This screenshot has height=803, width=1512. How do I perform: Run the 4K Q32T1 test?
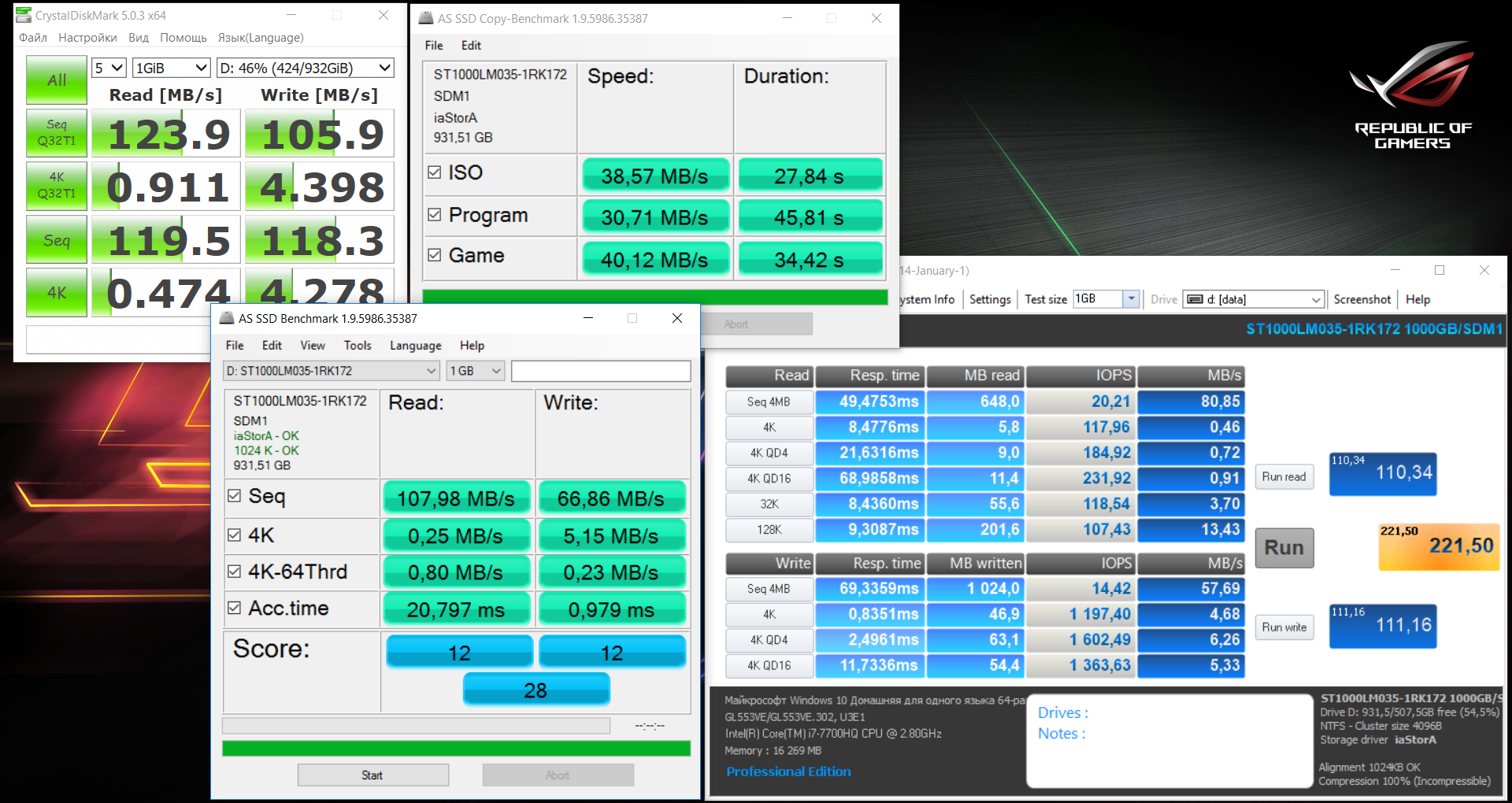(57, 185)
